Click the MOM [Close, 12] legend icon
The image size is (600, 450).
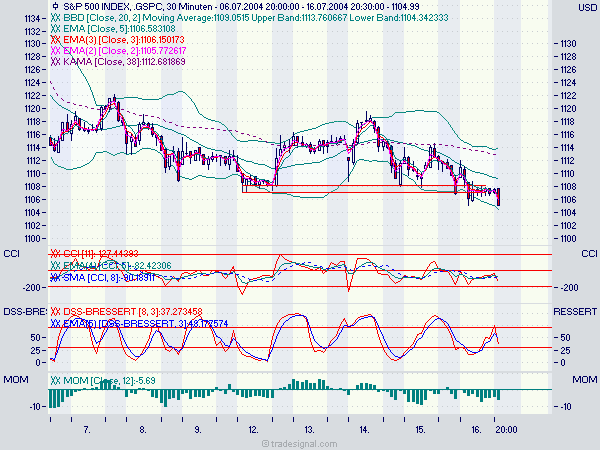(x=55, y=381)
